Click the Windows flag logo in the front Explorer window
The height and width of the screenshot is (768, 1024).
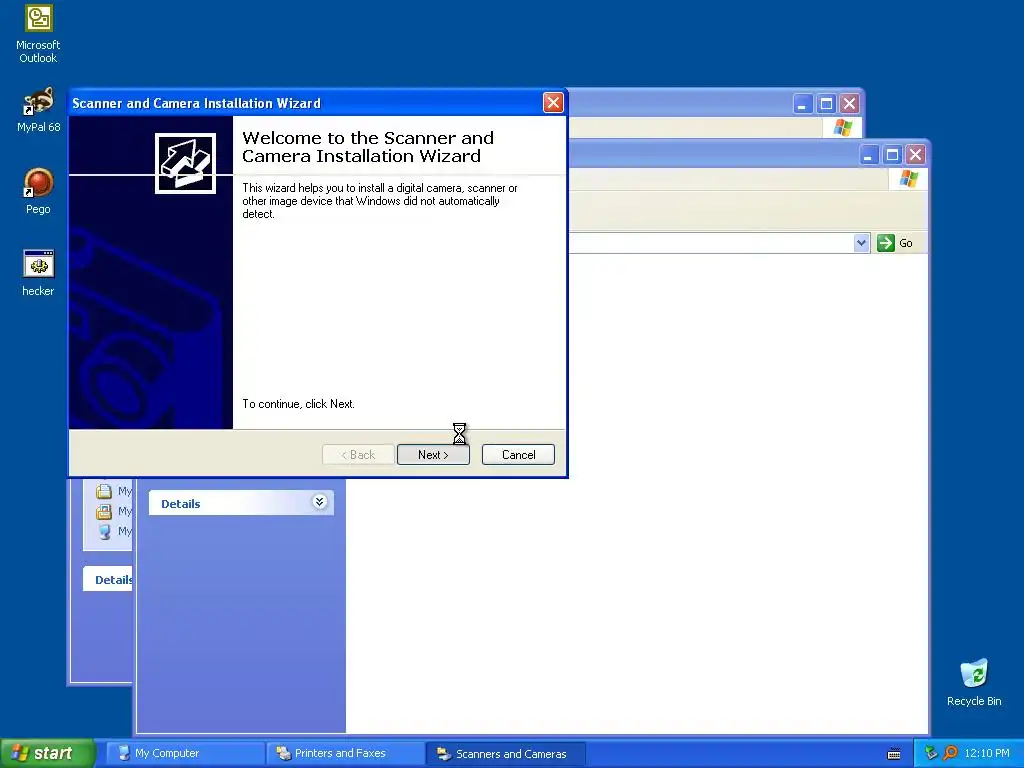[908, 179]
